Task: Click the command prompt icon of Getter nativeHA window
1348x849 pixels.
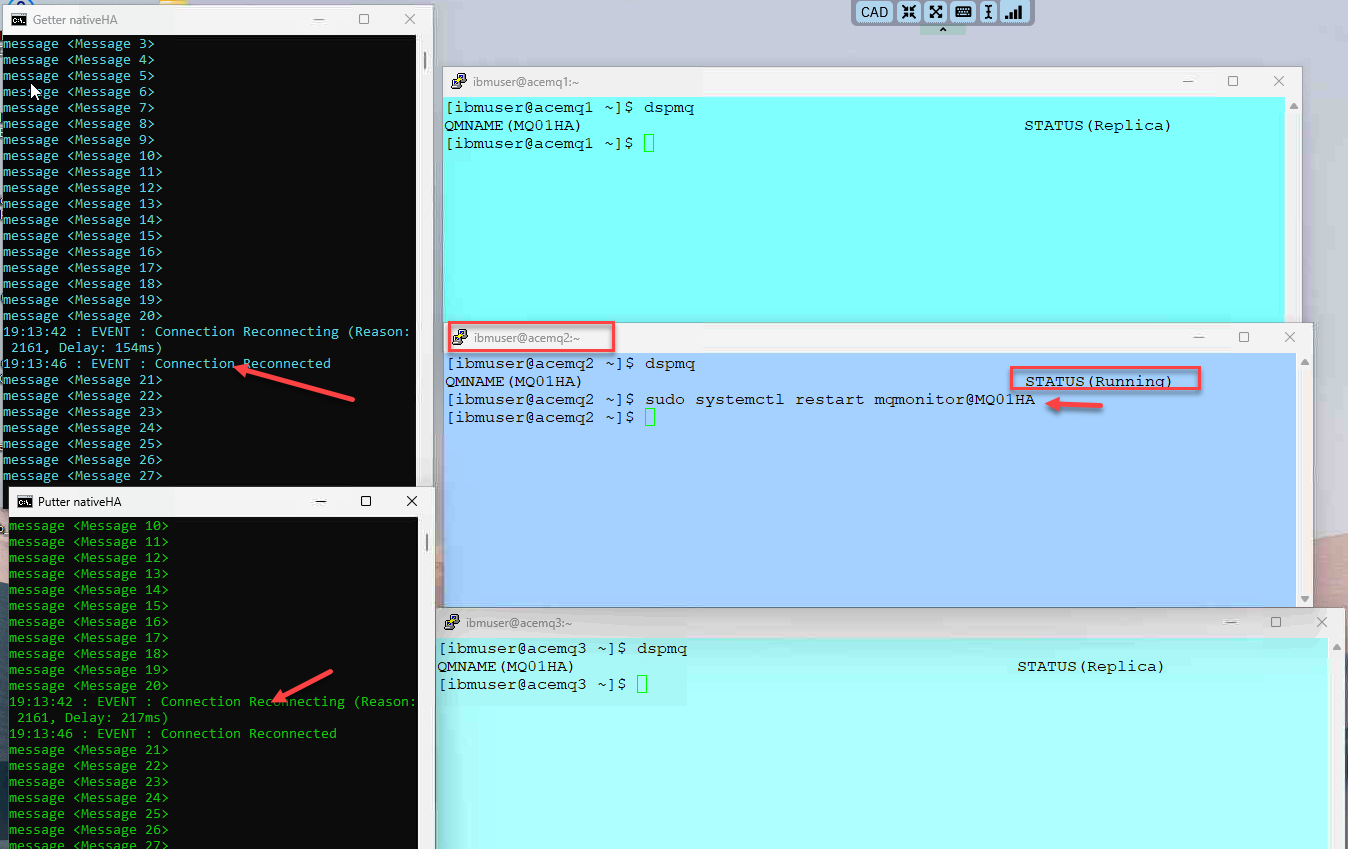Action: click(19, 19)
